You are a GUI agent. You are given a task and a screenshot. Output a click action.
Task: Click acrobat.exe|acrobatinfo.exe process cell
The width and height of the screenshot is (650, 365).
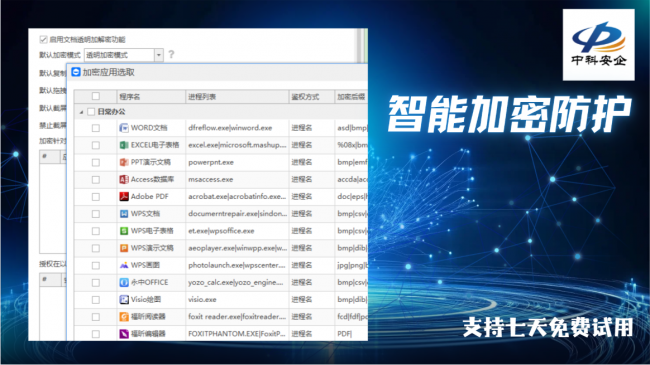click(x=237, y=197)
